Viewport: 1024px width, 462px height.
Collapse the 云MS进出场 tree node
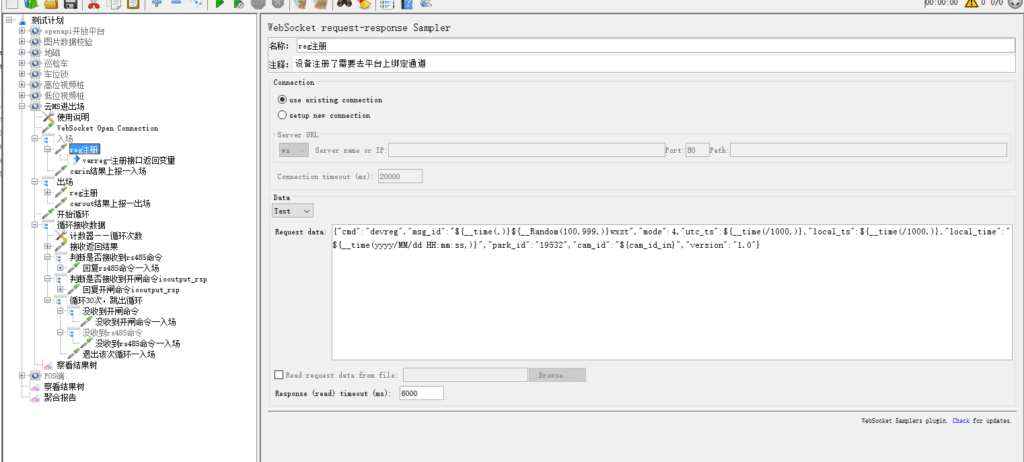22,106
